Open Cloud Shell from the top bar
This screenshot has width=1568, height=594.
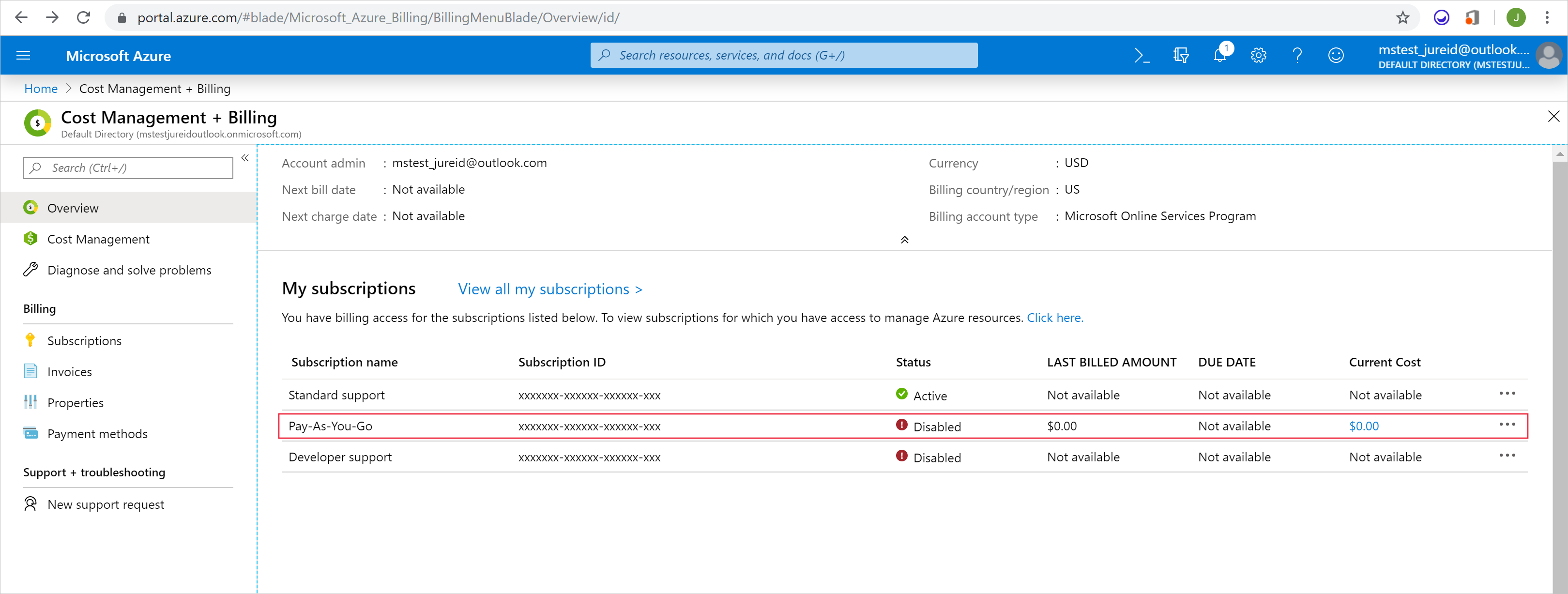pyautogui.click(x=1142, y=55)
